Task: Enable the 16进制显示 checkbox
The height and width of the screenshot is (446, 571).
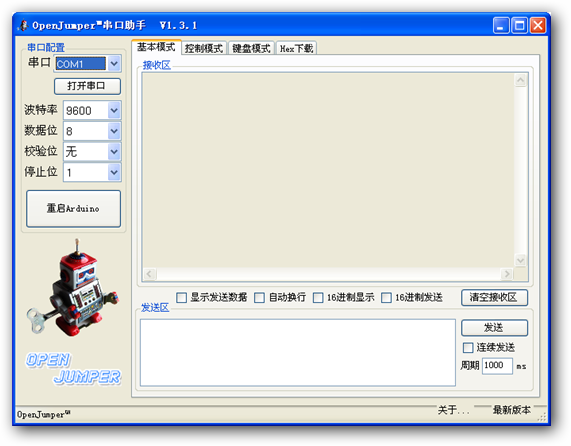Action: click(x=318, y=297)
